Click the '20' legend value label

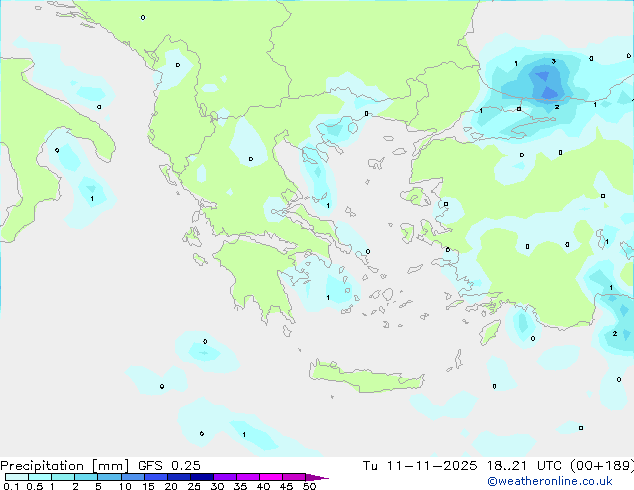coord(171,486)
